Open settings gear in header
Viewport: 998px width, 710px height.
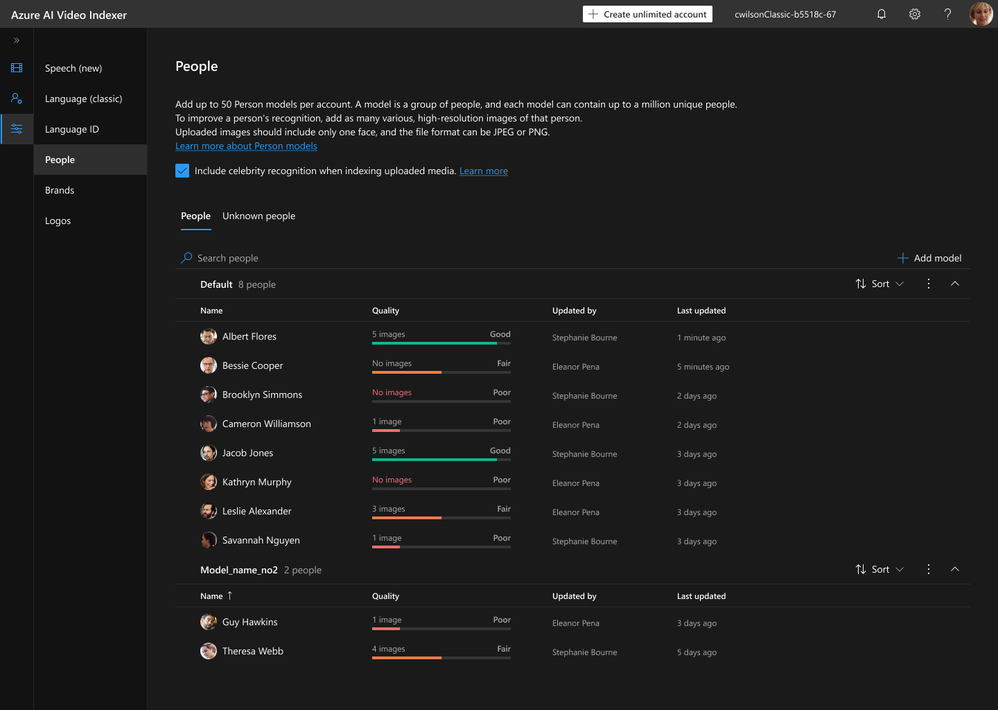pyautogui.click(x=915, y=14)
